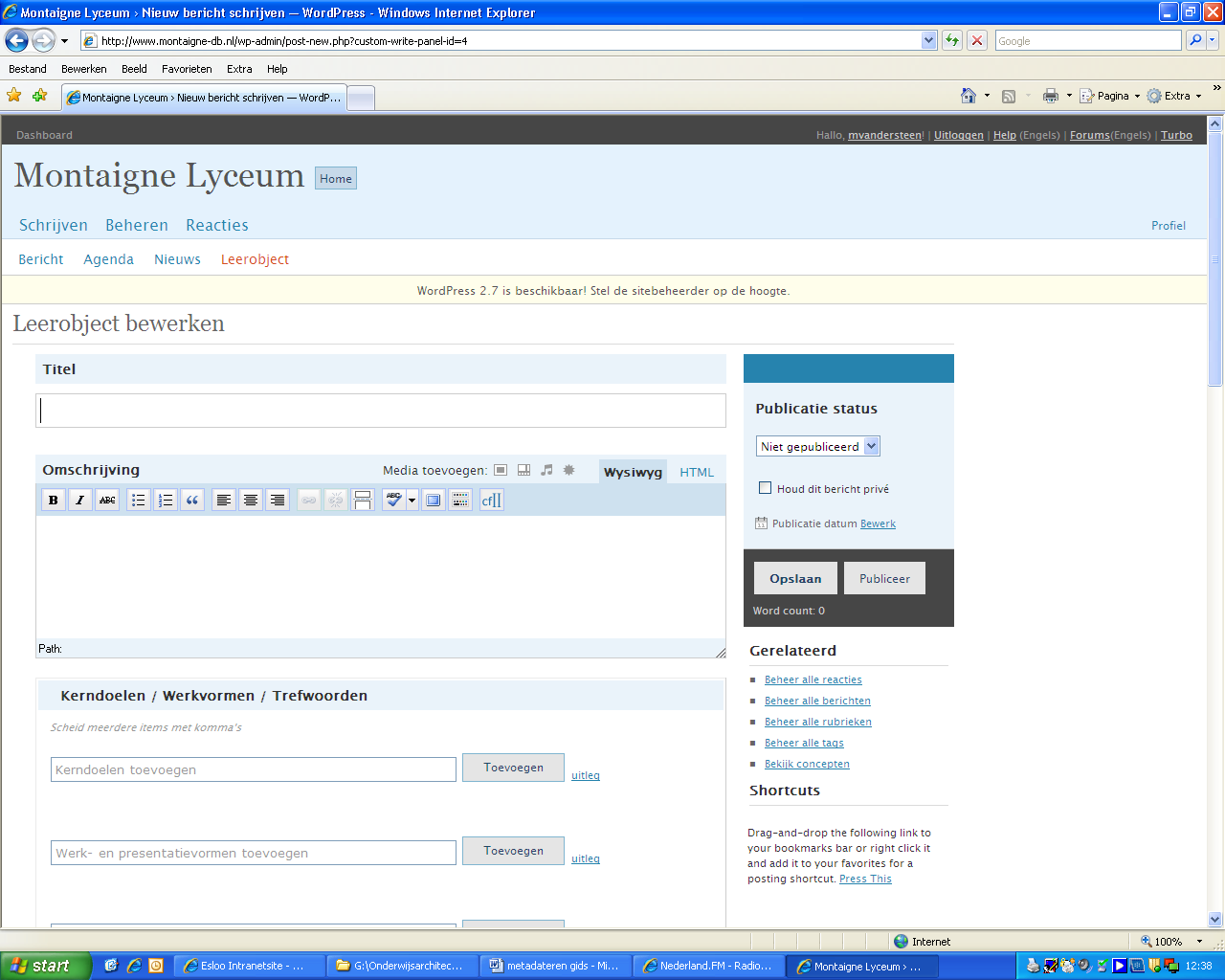Click the Publiceer button
The image size is (1225, 980).
tap(884, 578)
